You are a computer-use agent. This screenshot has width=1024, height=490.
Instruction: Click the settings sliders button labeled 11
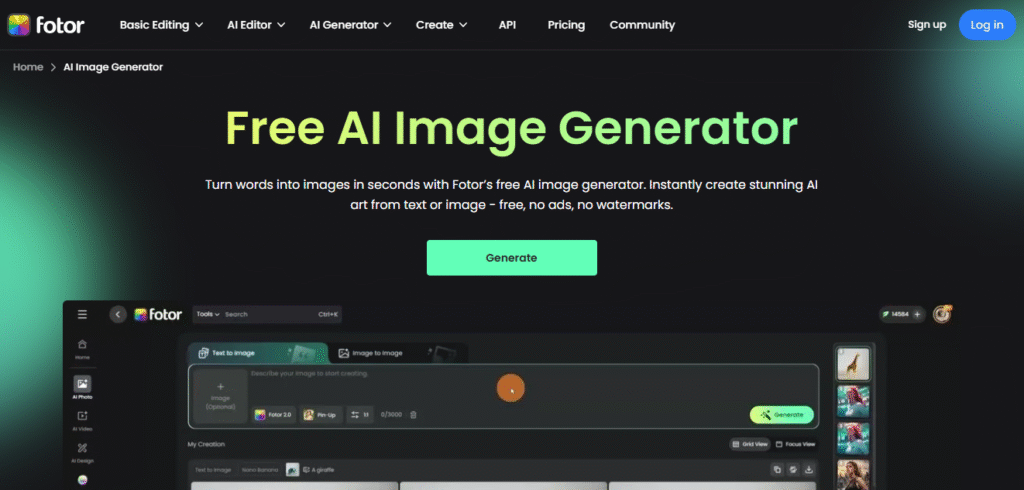[x=360, y=415]
